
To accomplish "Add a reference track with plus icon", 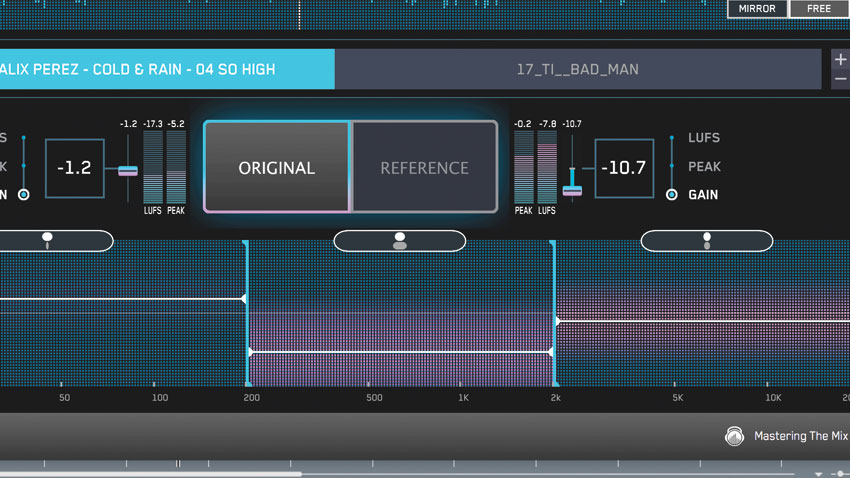I will 840,59.
